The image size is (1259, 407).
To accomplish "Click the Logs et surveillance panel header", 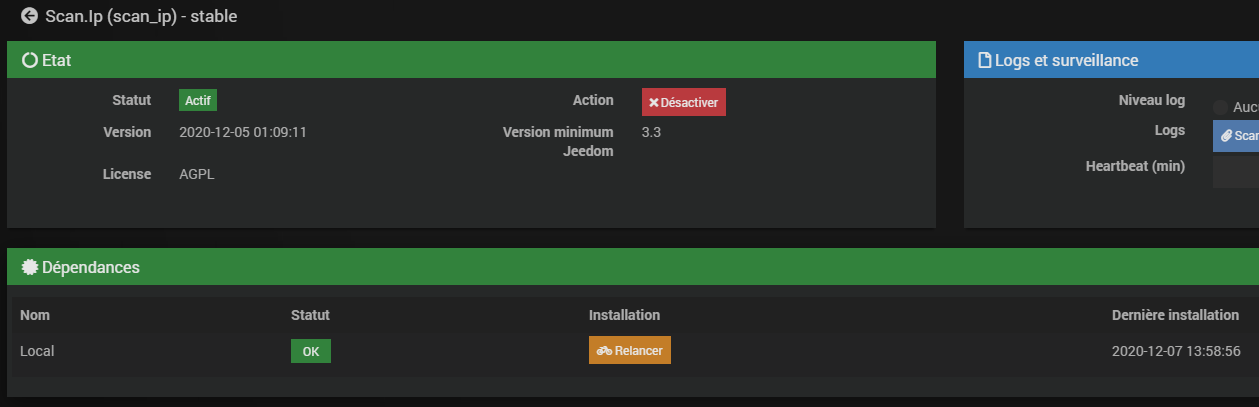I will [x=1111, y=60].
